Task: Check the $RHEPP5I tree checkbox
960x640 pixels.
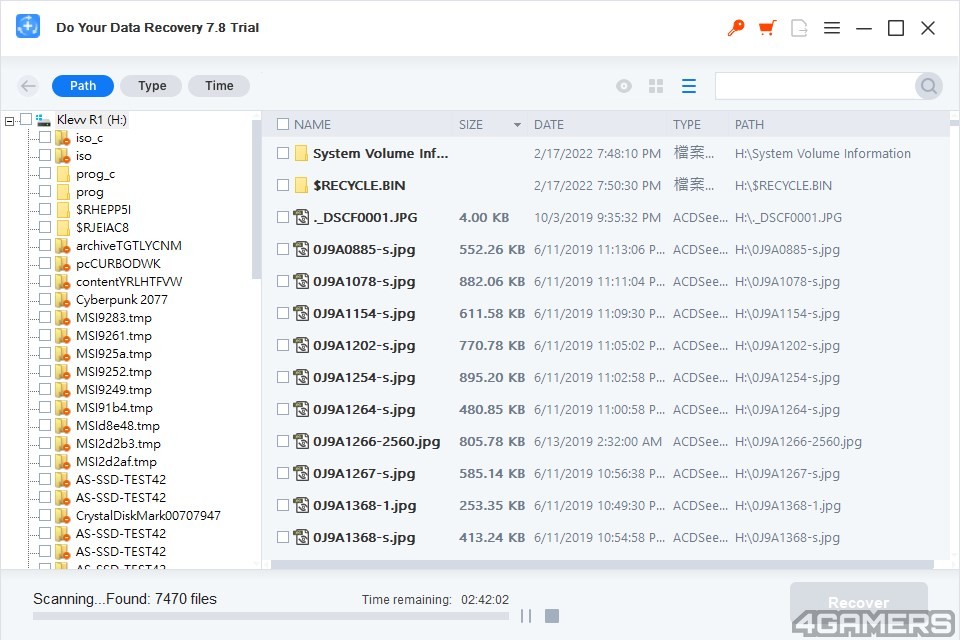Action: click(x=45, y=209)
